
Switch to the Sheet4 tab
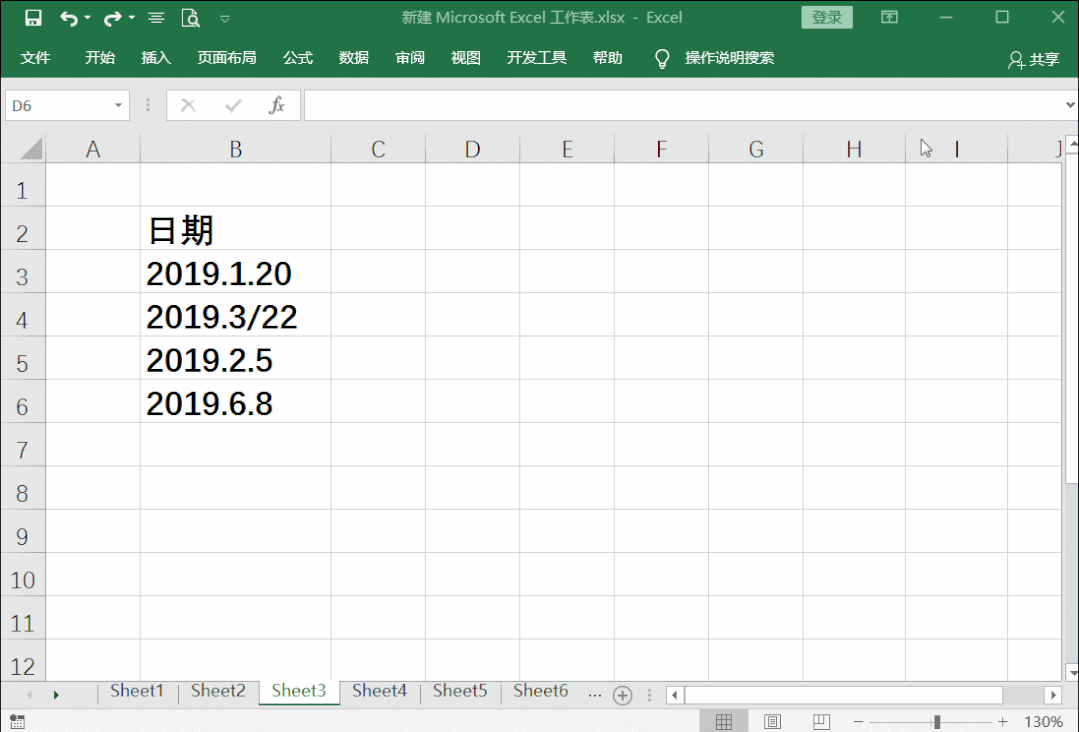click(x=379, y=691)
